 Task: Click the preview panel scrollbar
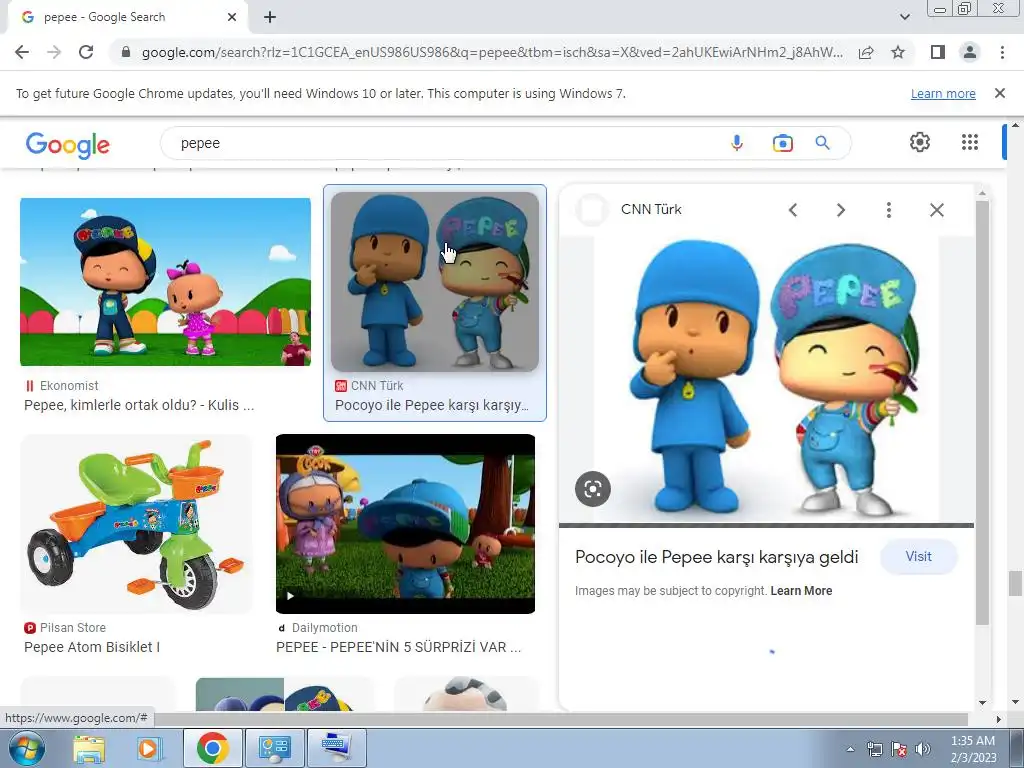coord(982,411)
